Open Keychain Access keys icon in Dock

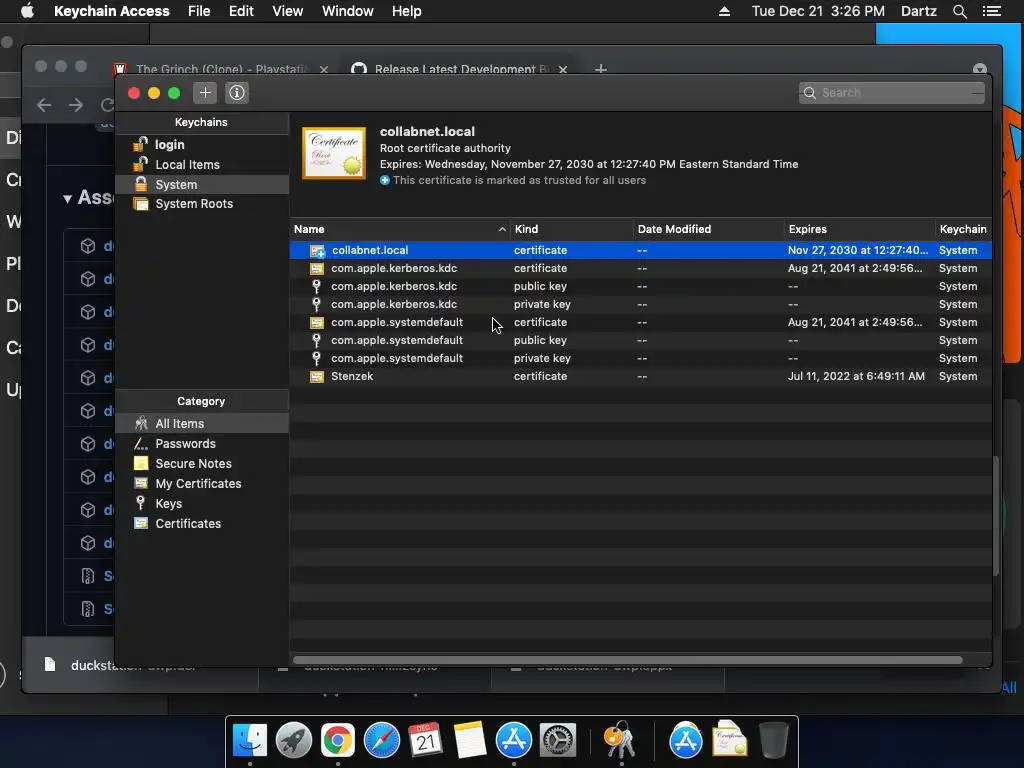620,741
